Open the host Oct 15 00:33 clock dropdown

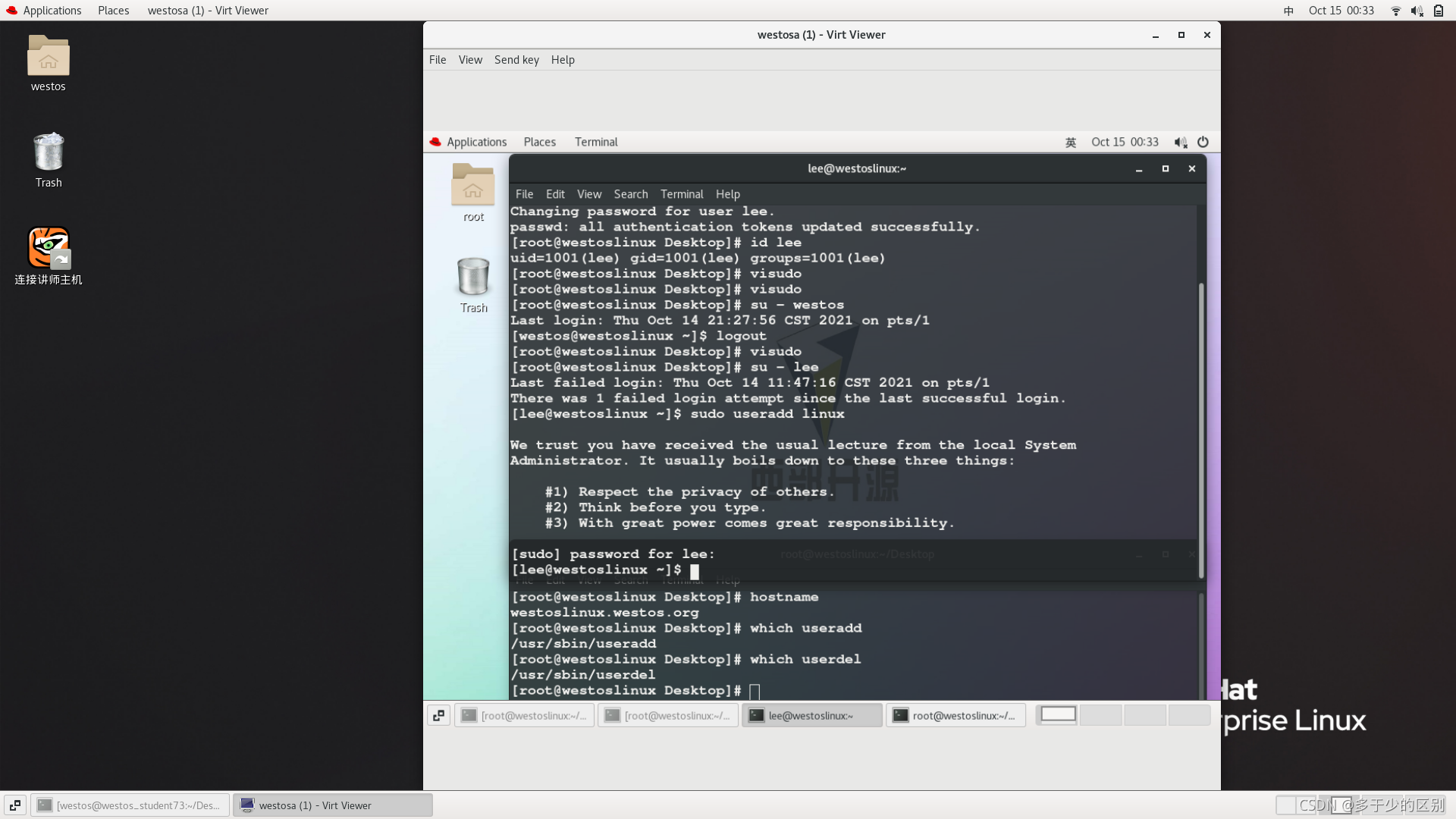tap(1341, 11)
